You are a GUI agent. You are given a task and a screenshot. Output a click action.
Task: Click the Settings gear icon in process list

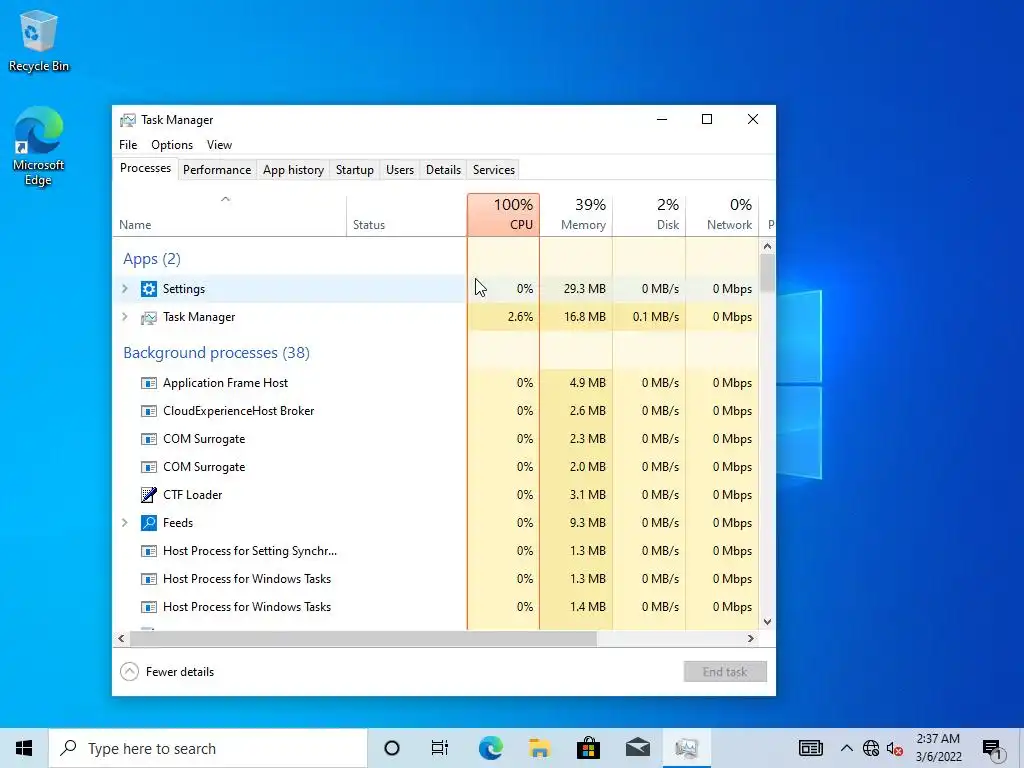(x=149, y=289)
